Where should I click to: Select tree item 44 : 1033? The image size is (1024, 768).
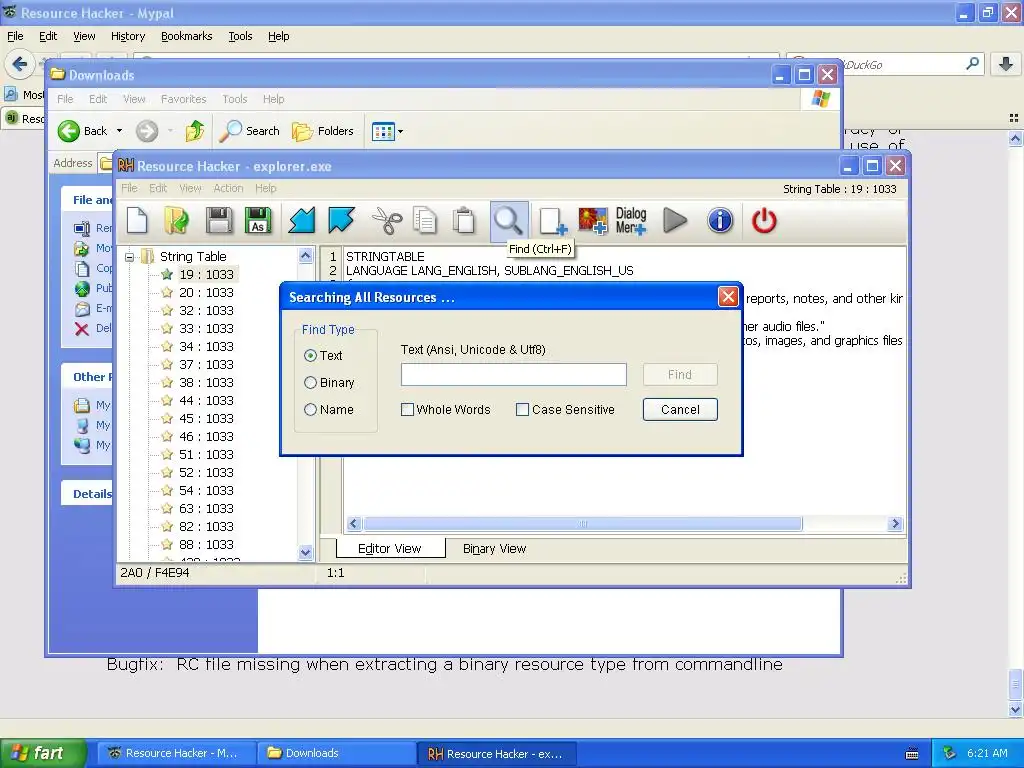click(x=206, y=400)
